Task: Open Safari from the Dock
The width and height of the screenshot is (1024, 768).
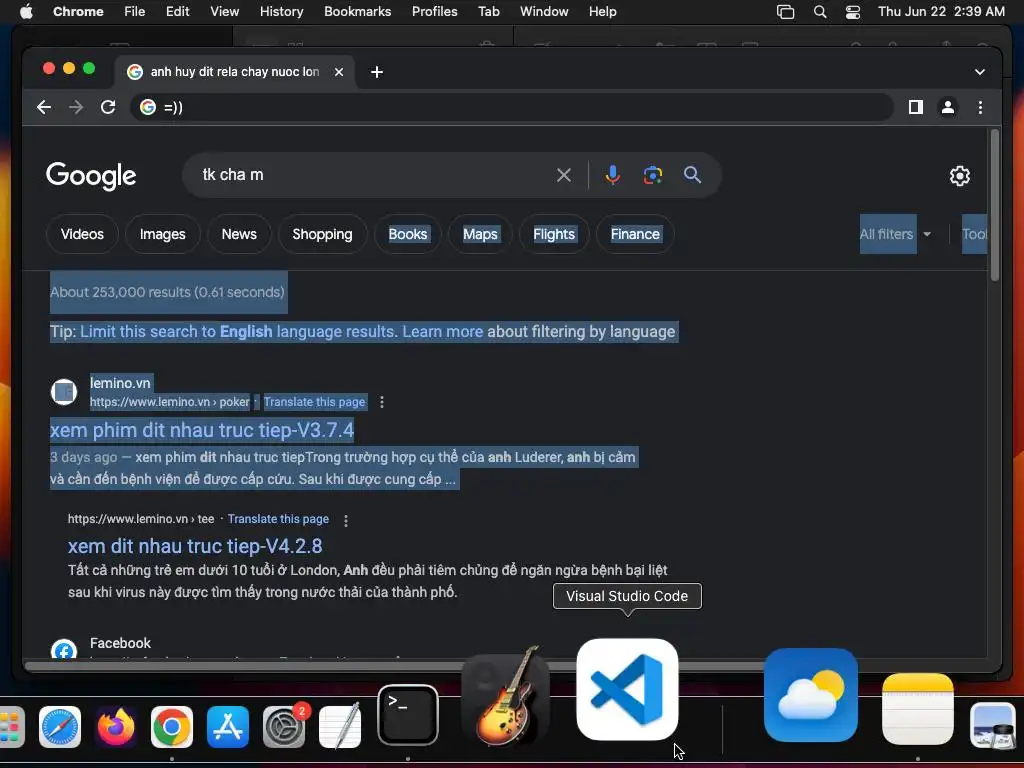Action: [60, 727]
